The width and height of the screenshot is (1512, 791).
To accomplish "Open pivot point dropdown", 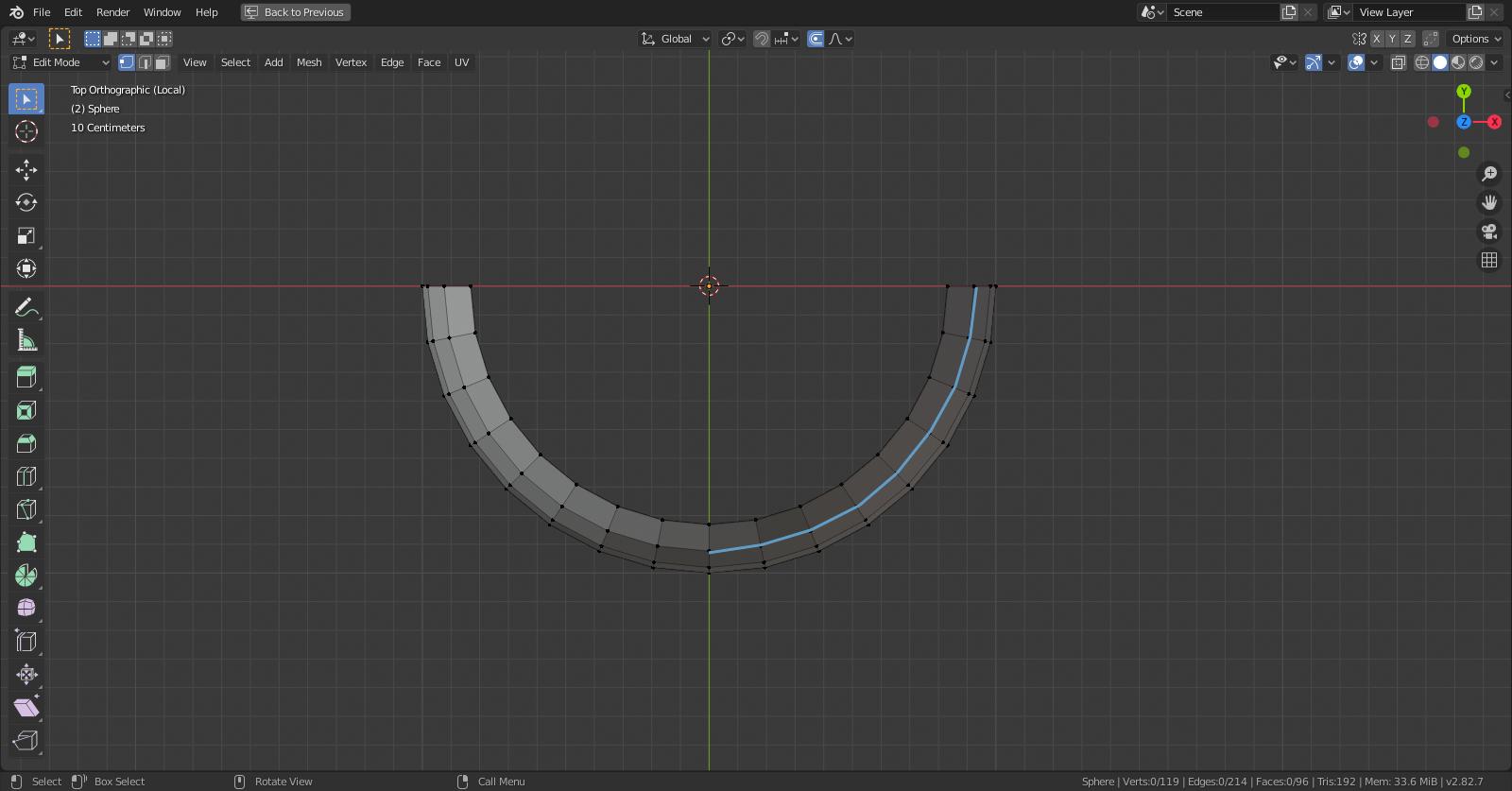I will click(x=733, y=39).
